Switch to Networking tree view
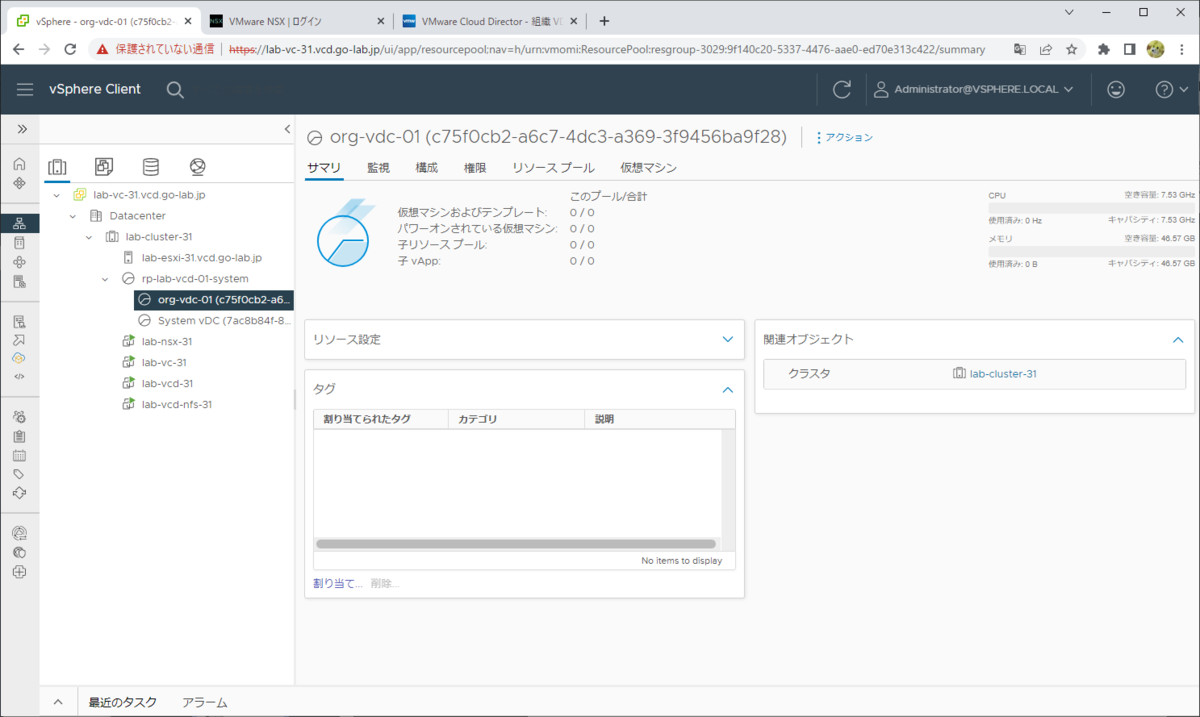This screenshot has height=717, width=1200. pos(197,166)
